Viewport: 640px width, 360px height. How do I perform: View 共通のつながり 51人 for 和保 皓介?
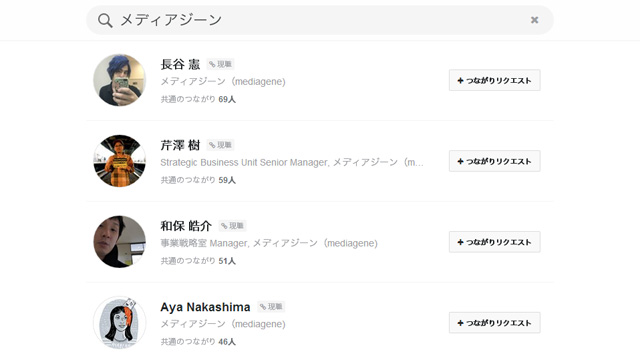pyautogui.click(x=198, y=261)
